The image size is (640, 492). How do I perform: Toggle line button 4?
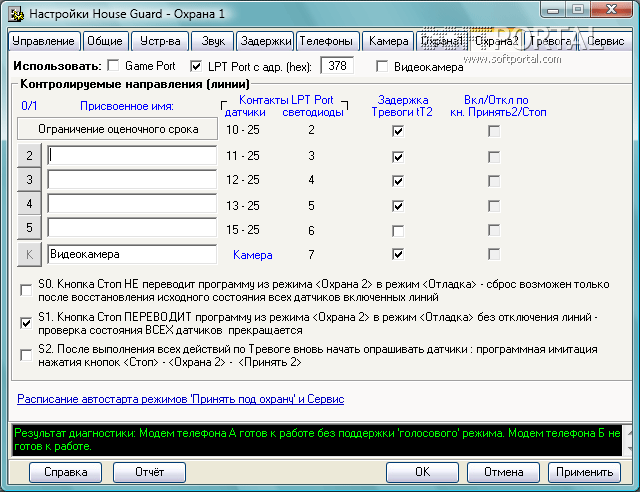pyautogui.click(x=29, y=203)
